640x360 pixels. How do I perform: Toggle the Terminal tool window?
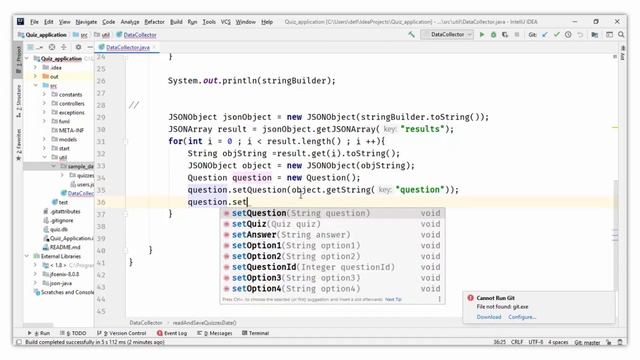[256, 333]
